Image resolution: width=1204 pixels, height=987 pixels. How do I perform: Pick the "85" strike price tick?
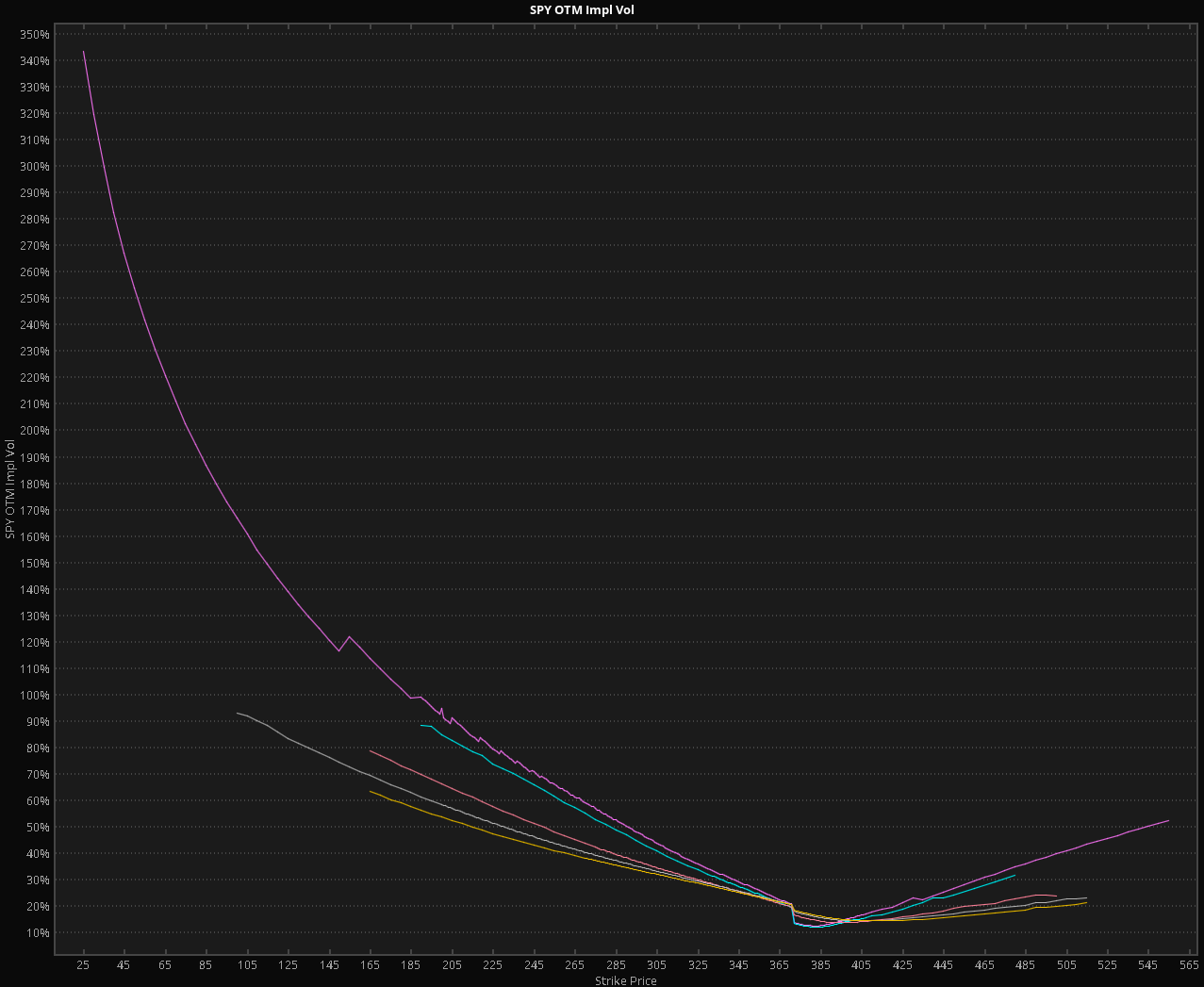point(206,966)
